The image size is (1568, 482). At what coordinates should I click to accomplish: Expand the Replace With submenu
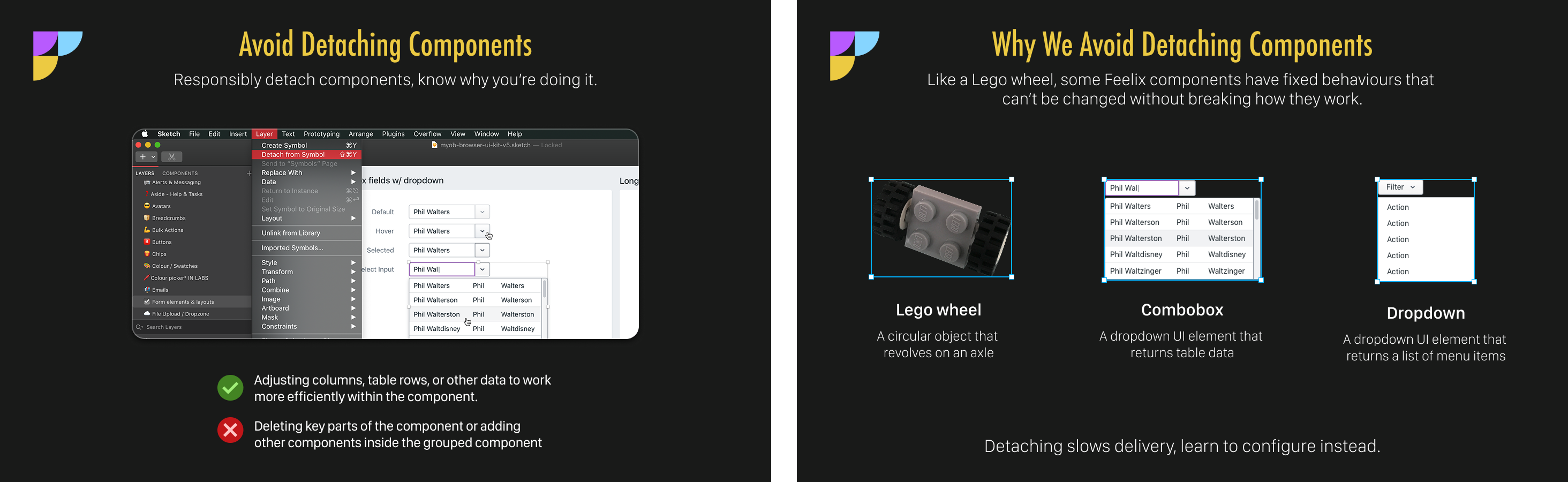click(x=307, y=173)
